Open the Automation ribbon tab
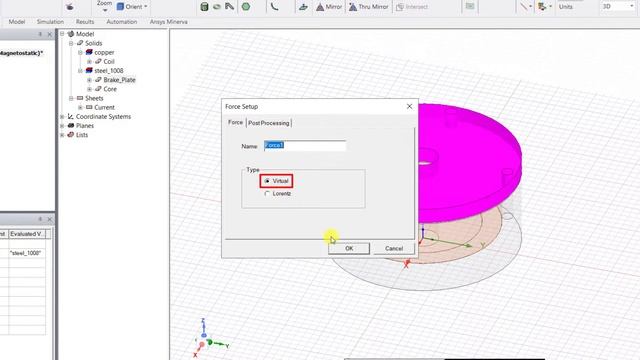 pyautogui.click(x=122, y=22)
